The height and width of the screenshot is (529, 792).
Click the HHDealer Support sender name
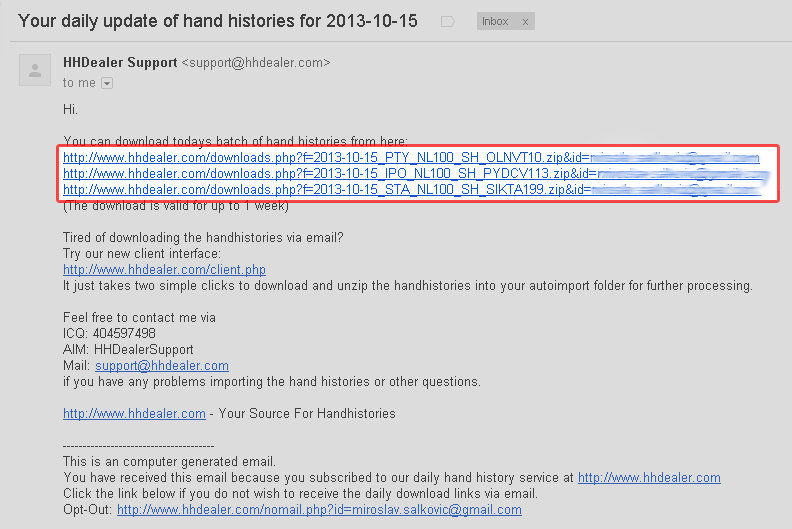pyautogui.click(x=119, y=62)
